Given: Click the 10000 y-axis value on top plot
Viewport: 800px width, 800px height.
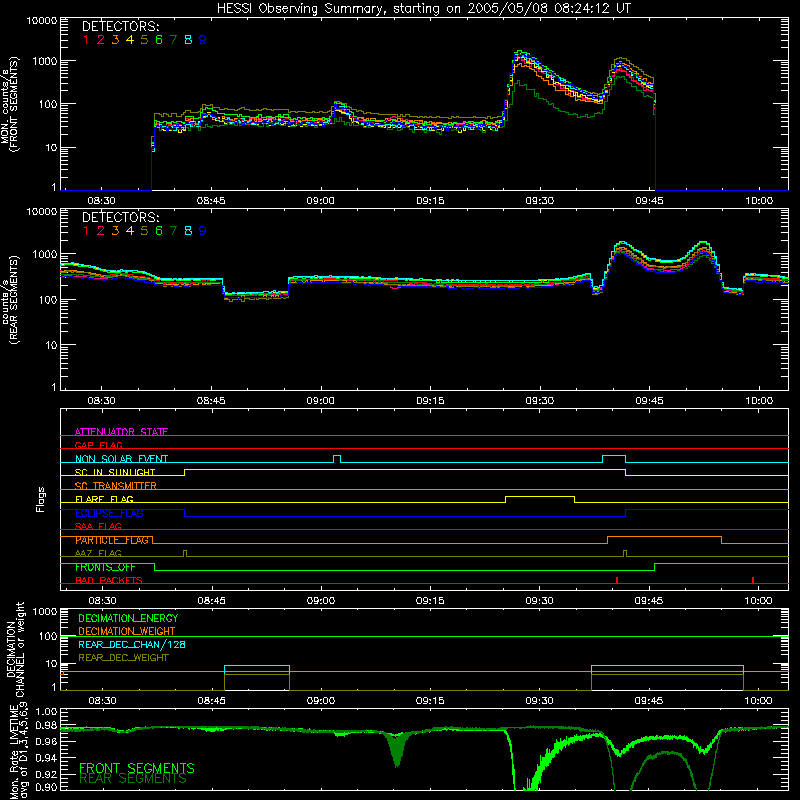Looking at the screenshot, I should click(x=42, y=20).
